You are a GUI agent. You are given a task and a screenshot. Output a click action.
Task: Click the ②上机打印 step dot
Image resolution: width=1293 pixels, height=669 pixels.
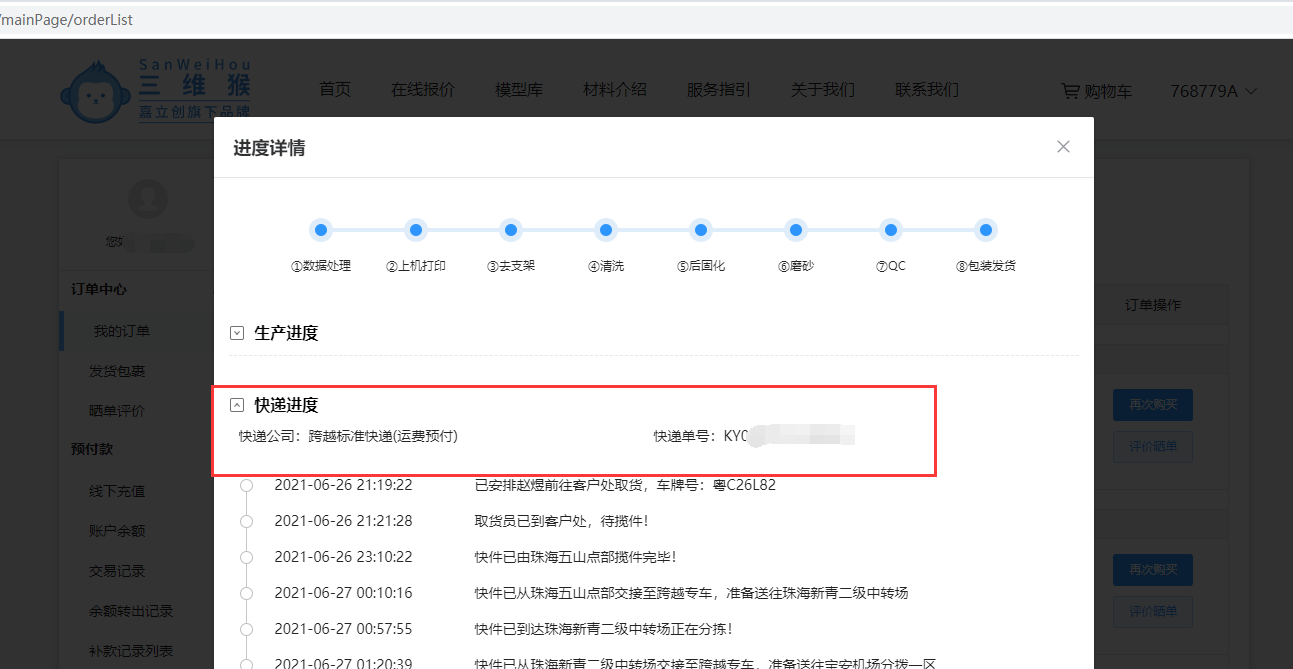416,230
